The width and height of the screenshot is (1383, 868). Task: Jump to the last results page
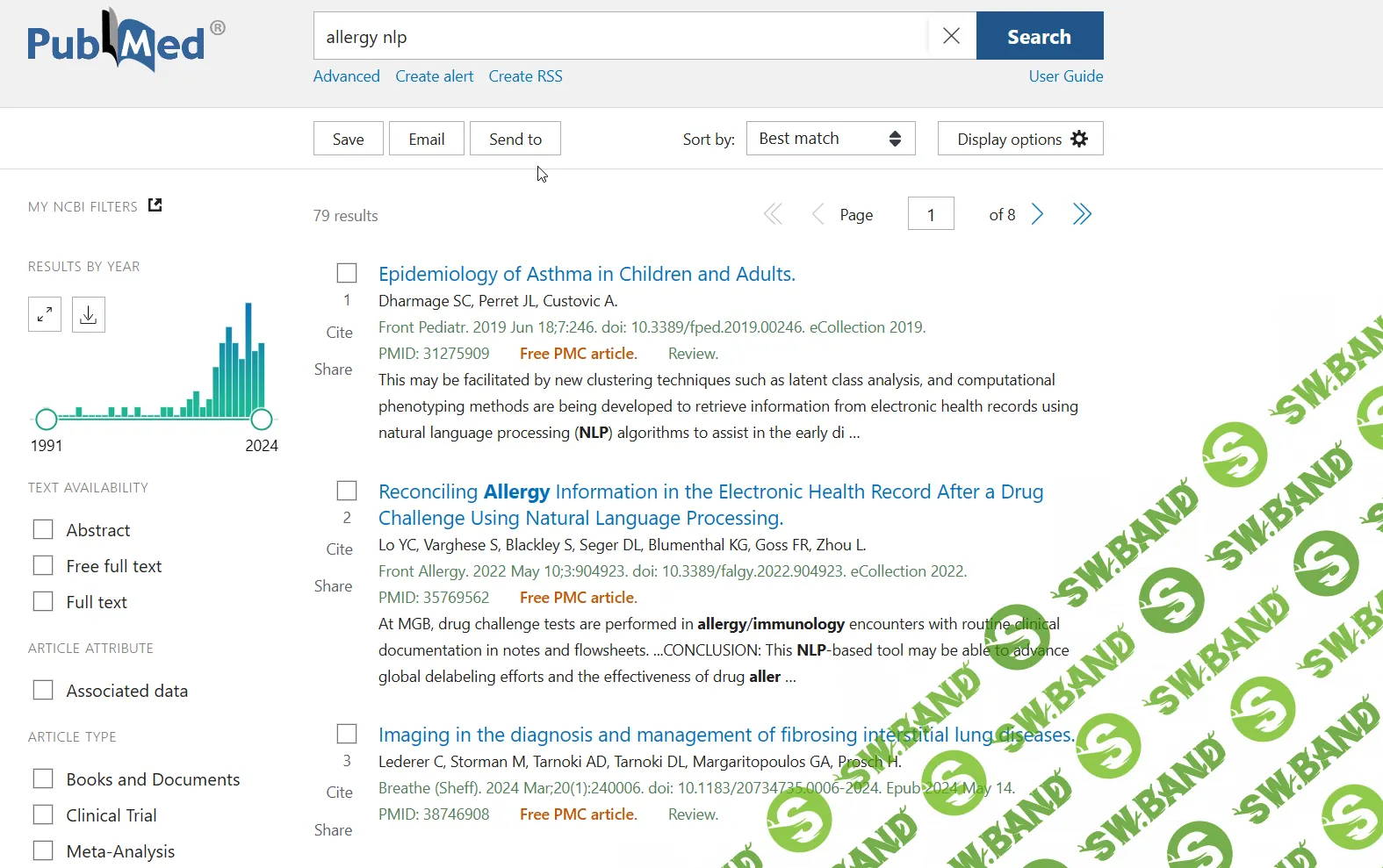[1082, 214]
